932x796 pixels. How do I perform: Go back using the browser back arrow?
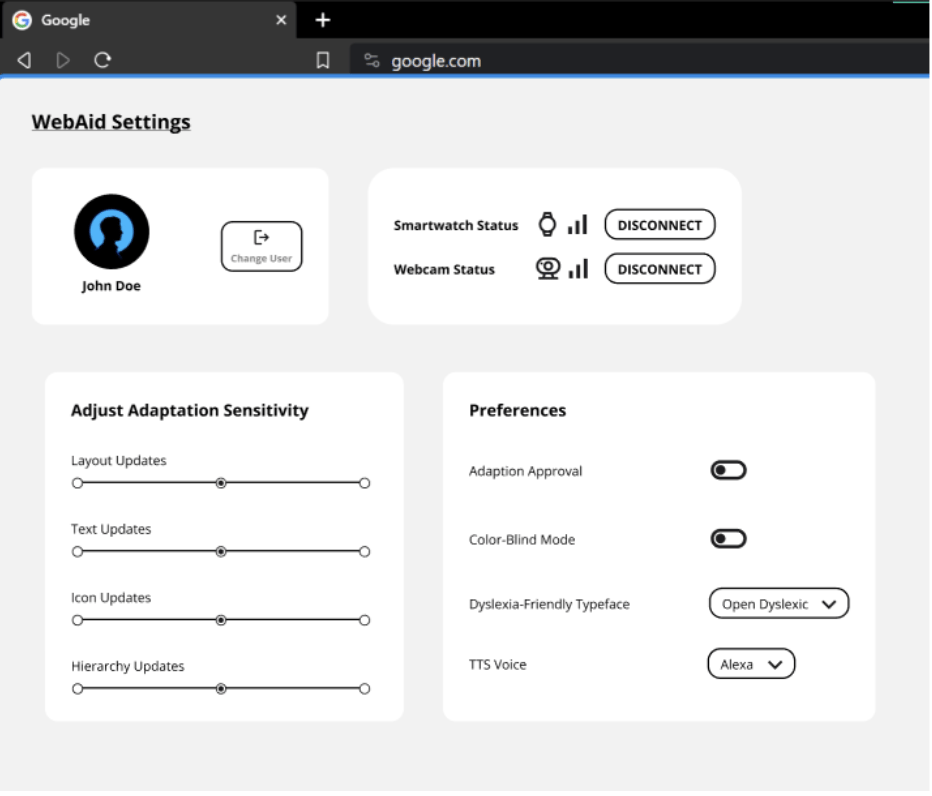pos(25,61)
